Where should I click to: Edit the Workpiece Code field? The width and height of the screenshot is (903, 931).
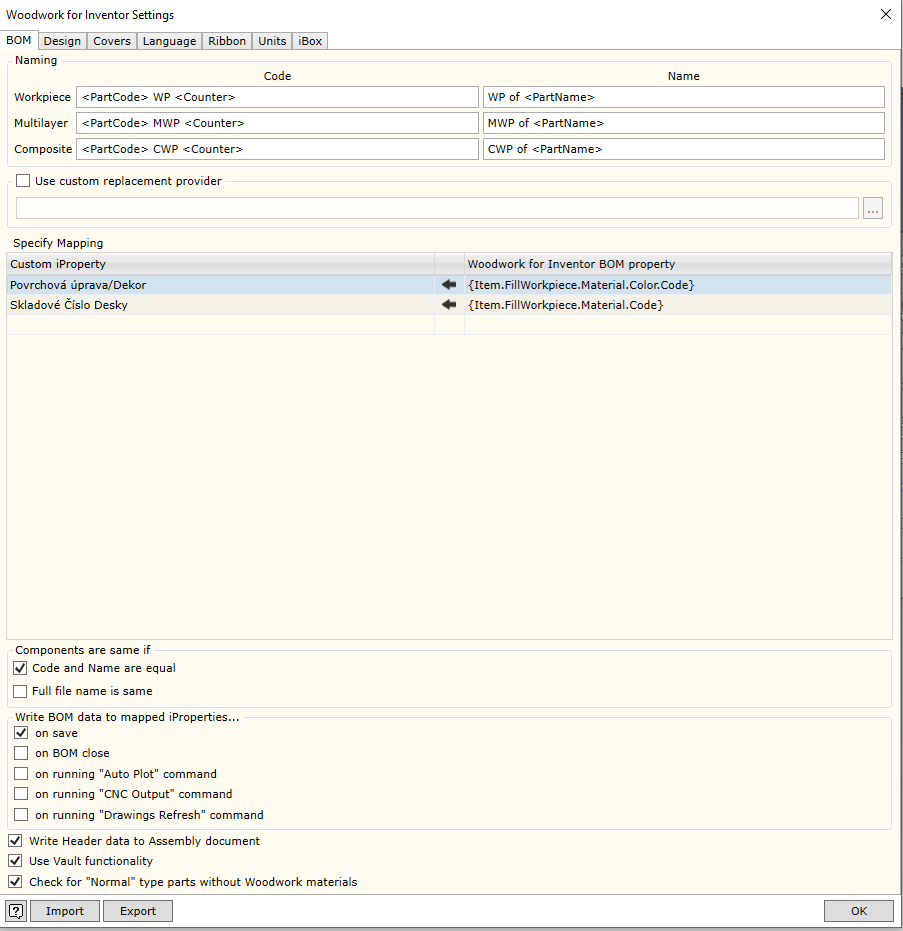tap(277, 97)
